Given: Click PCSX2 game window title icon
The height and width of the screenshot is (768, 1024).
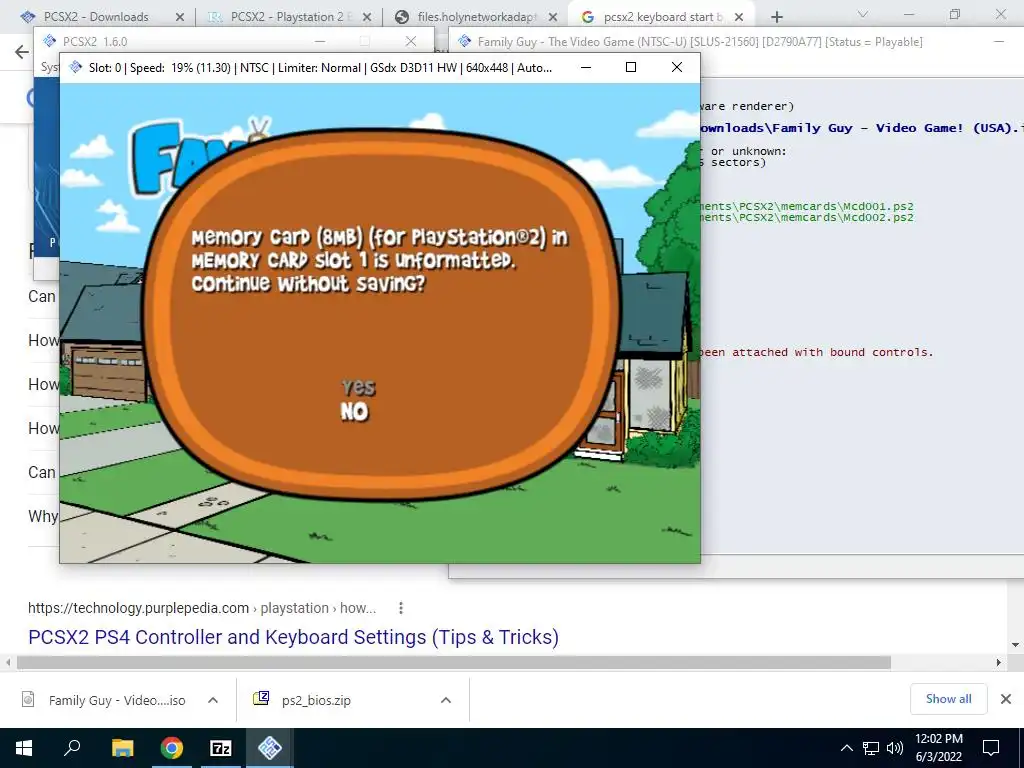Looking at the screenshot, I should coord(76,67).
